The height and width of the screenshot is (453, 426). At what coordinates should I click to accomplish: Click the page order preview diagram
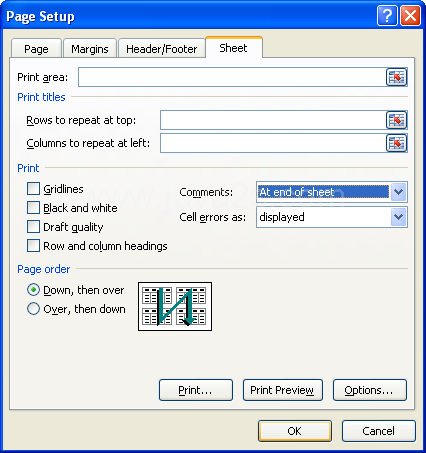tap(175, 306)
